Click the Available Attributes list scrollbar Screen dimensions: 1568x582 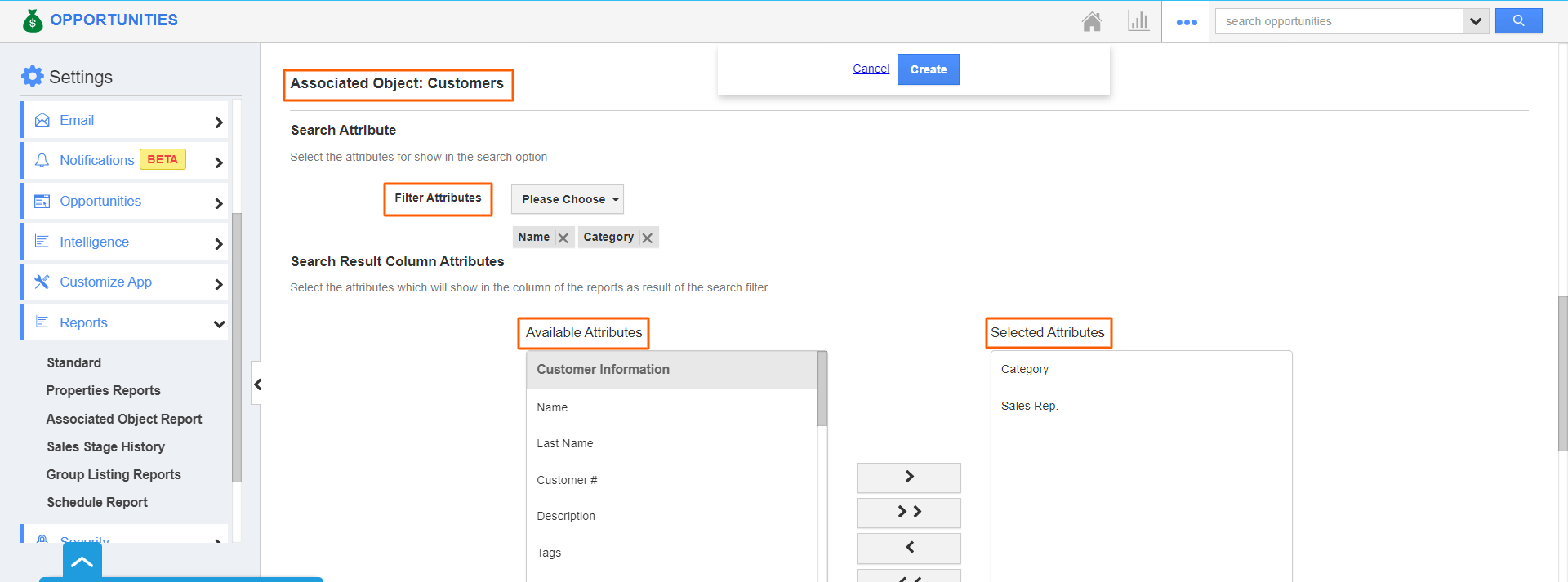click(822, 389)
